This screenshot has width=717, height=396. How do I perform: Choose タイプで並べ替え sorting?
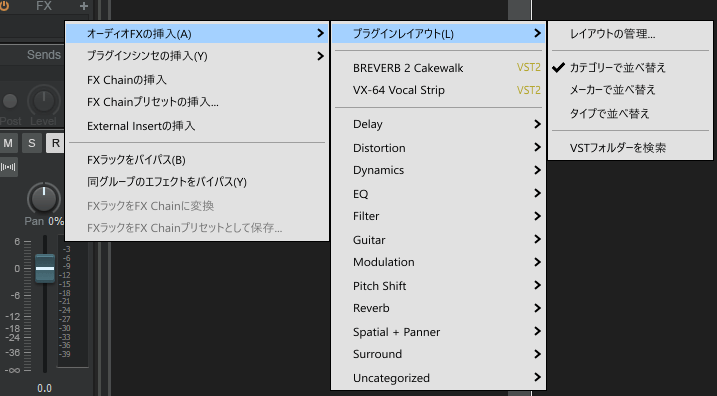pos(630,113)
